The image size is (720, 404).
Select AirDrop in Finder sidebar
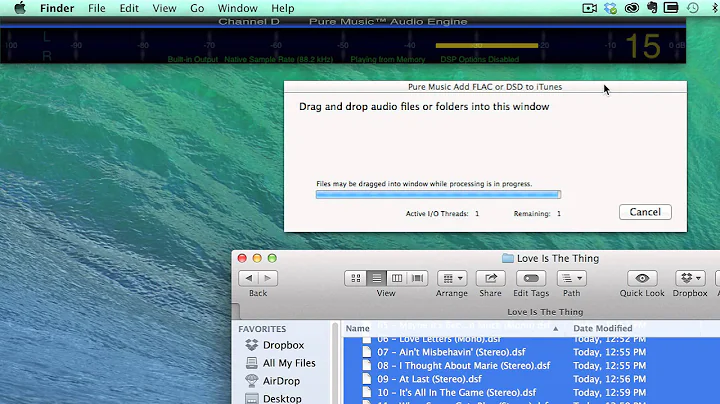coord(281,381)
